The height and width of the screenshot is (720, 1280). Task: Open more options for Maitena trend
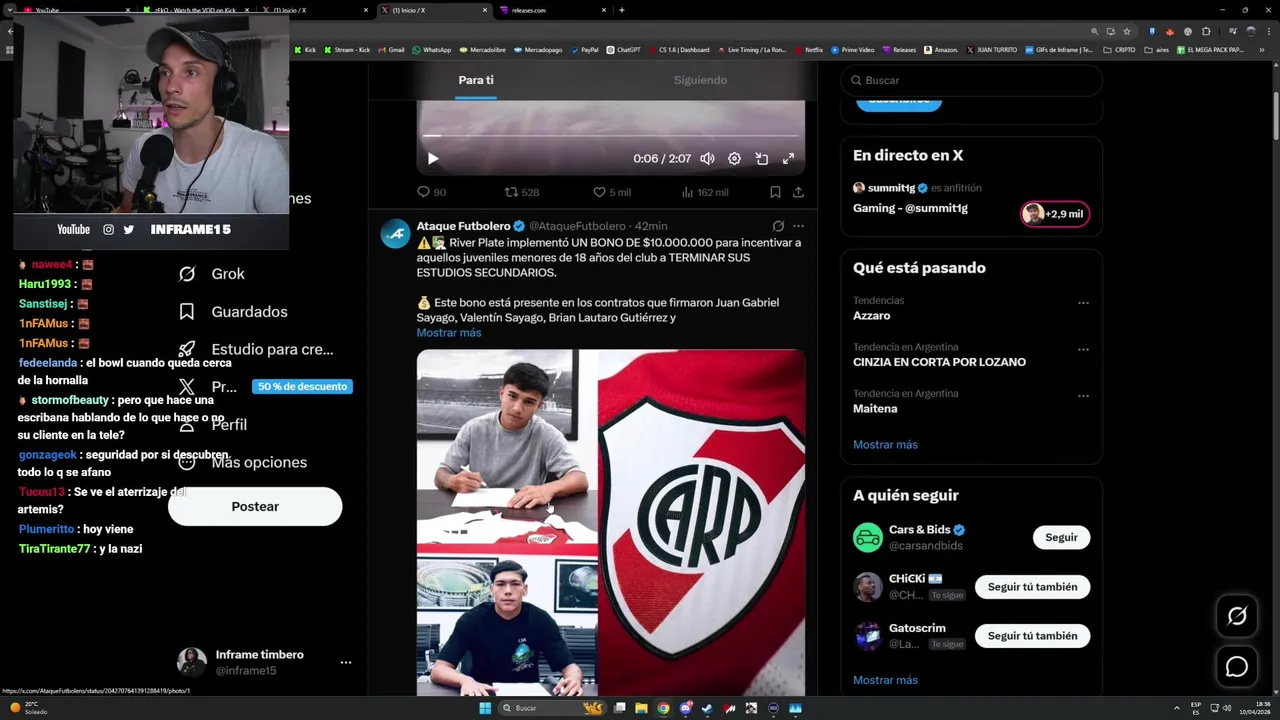(x=1083, y=396)
